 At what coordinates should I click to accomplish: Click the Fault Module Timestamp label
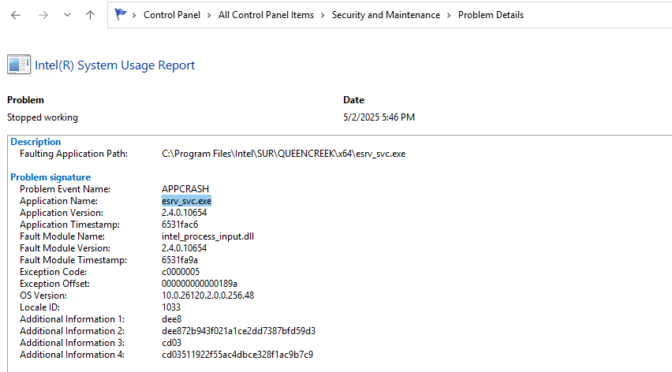coord(73,260)
